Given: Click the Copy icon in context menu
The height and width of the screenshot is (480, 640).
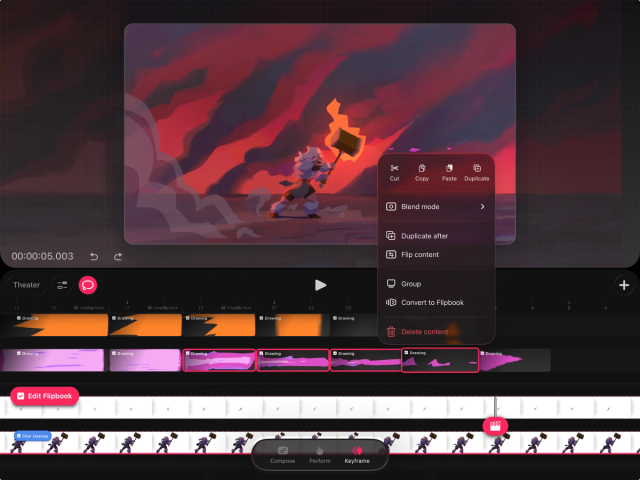Looking at the screenshot, I should click(422, 168).
